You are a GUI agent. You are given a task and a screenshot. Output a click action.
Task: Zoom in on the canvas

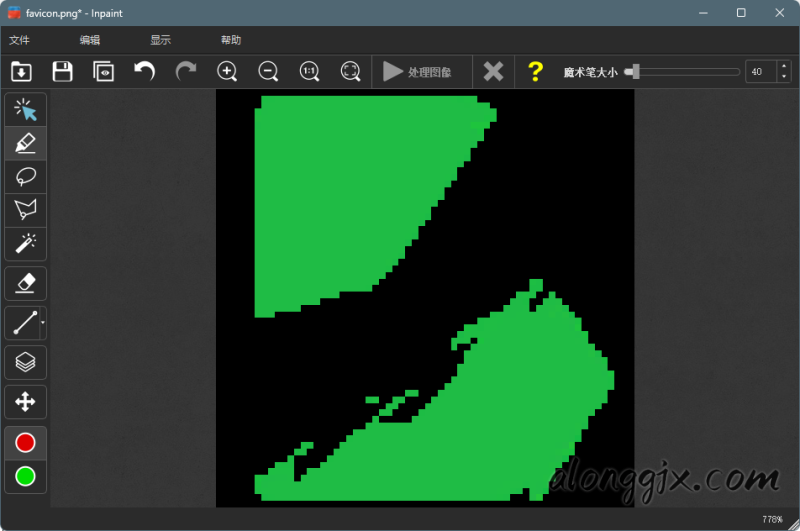[227, 71]
